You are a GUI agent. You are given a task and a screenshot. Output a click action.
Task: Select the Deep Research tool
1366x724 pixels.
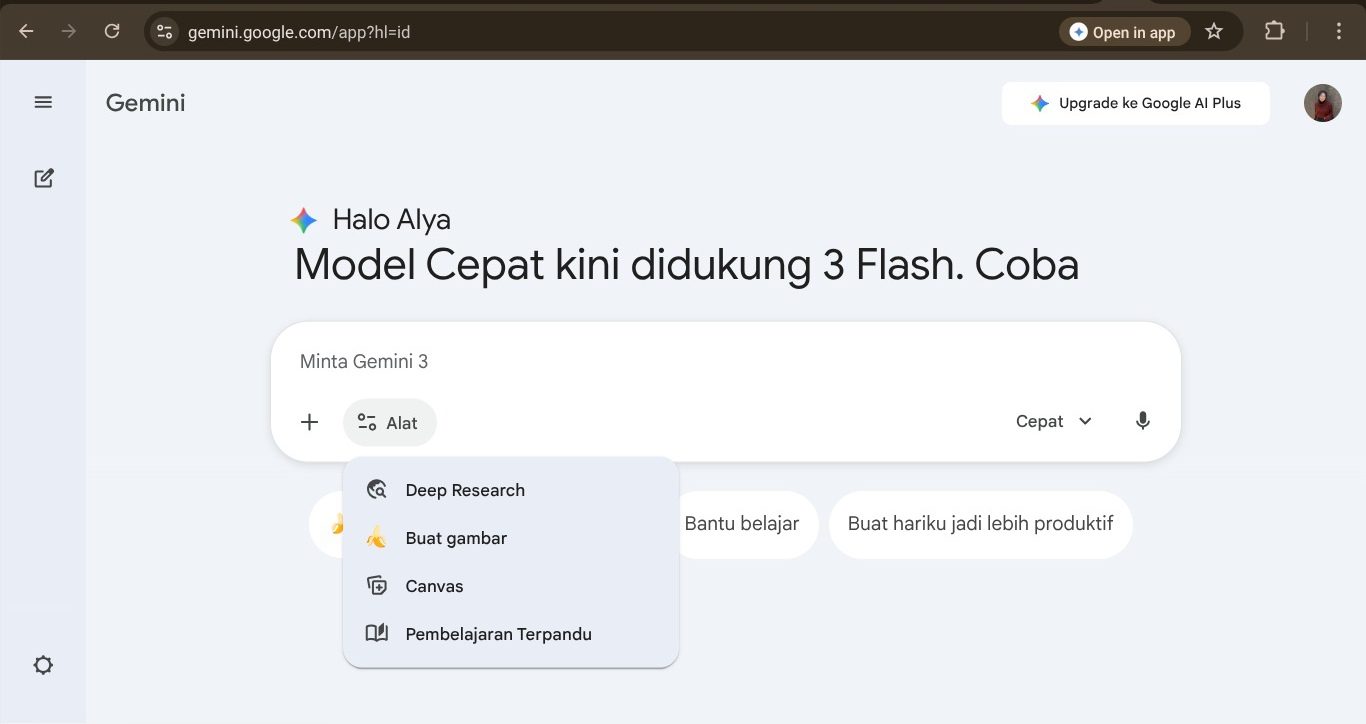tap(465, 490)
